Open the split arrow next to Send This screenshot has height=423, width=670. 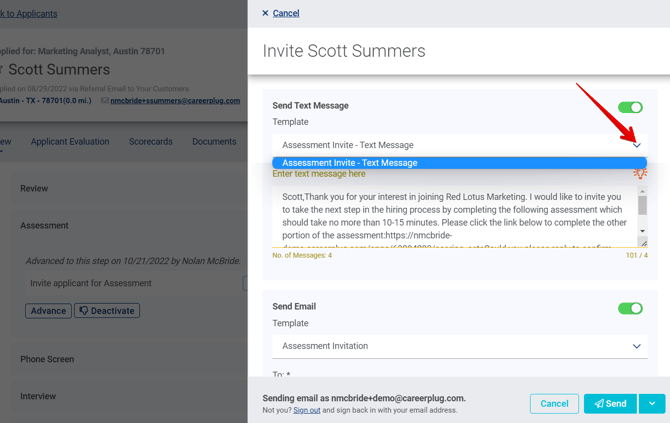coord(652,404)
